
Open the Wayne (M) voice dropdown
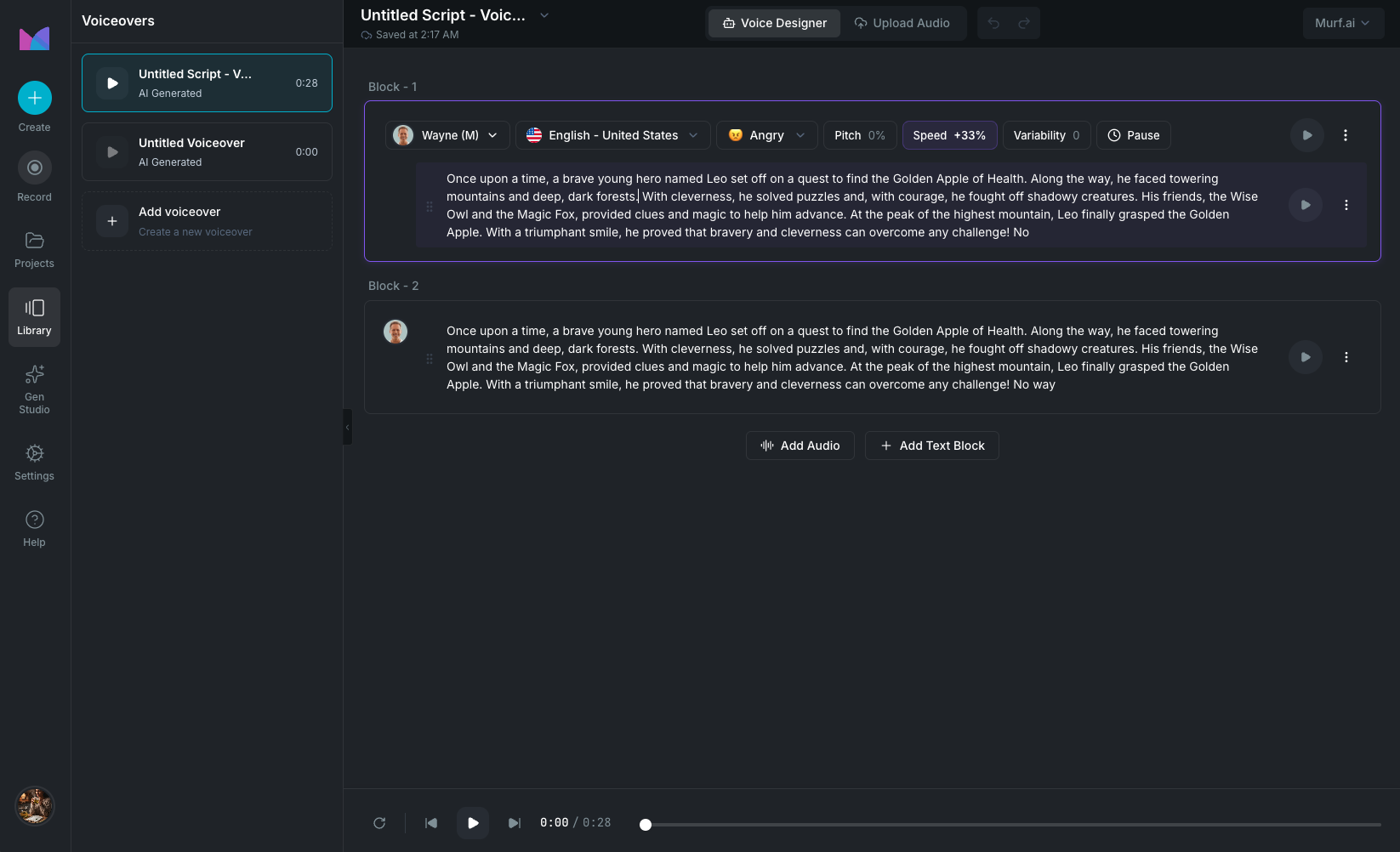click(x=446, y=134)
